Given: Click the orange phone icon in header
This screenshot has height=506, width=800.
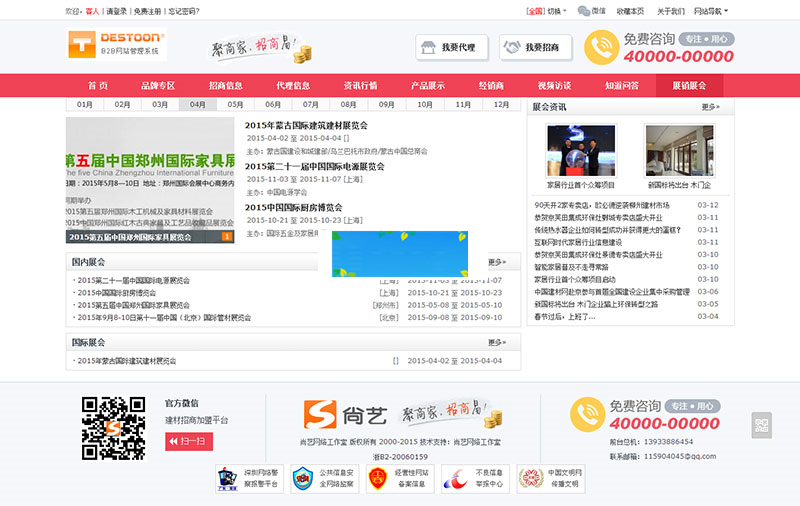Looking at the screenshot, I should point(601,47).
